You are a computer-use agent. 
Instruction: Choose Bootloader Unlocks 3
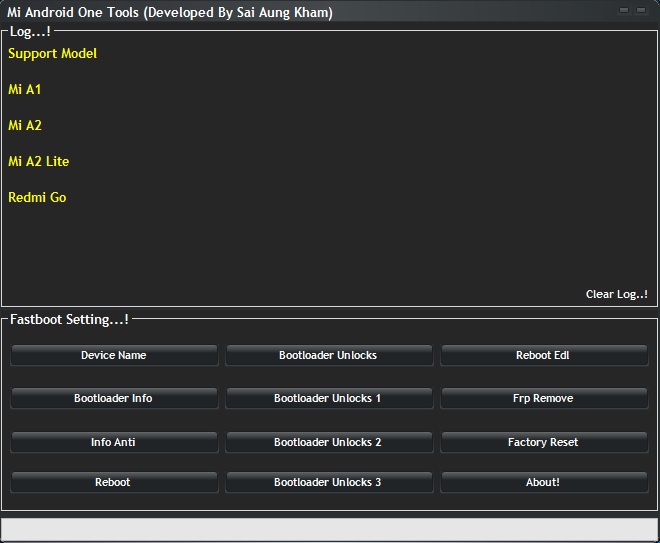(329, 482)
